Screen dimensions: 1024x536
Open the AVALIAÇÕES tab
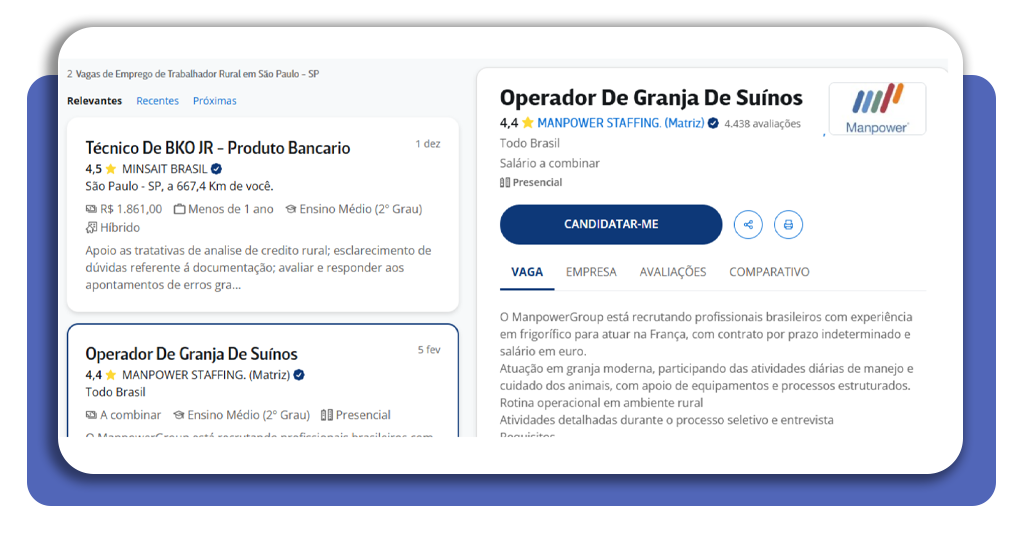(x=673, y=272)
